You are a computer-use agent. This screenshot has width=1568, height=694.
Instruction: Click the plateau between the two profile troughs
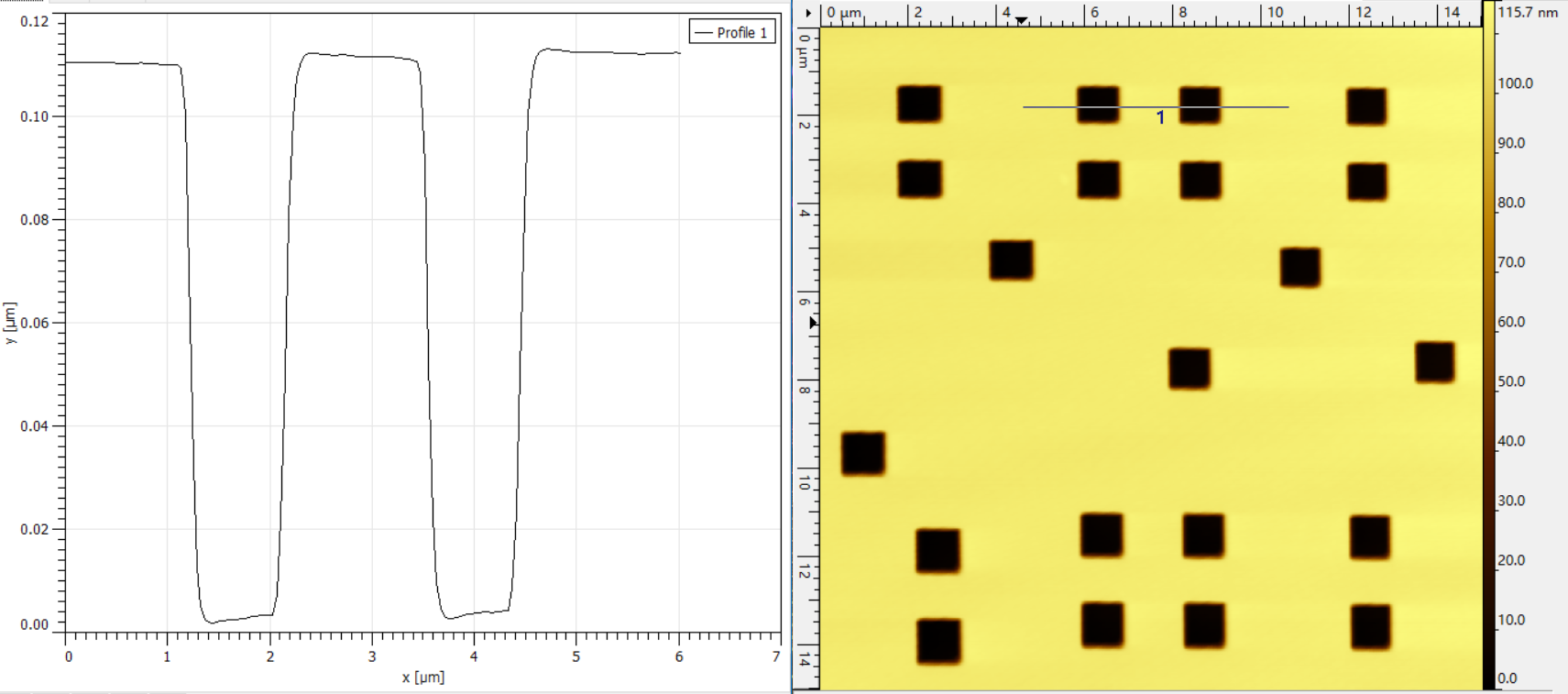point(357,57)
